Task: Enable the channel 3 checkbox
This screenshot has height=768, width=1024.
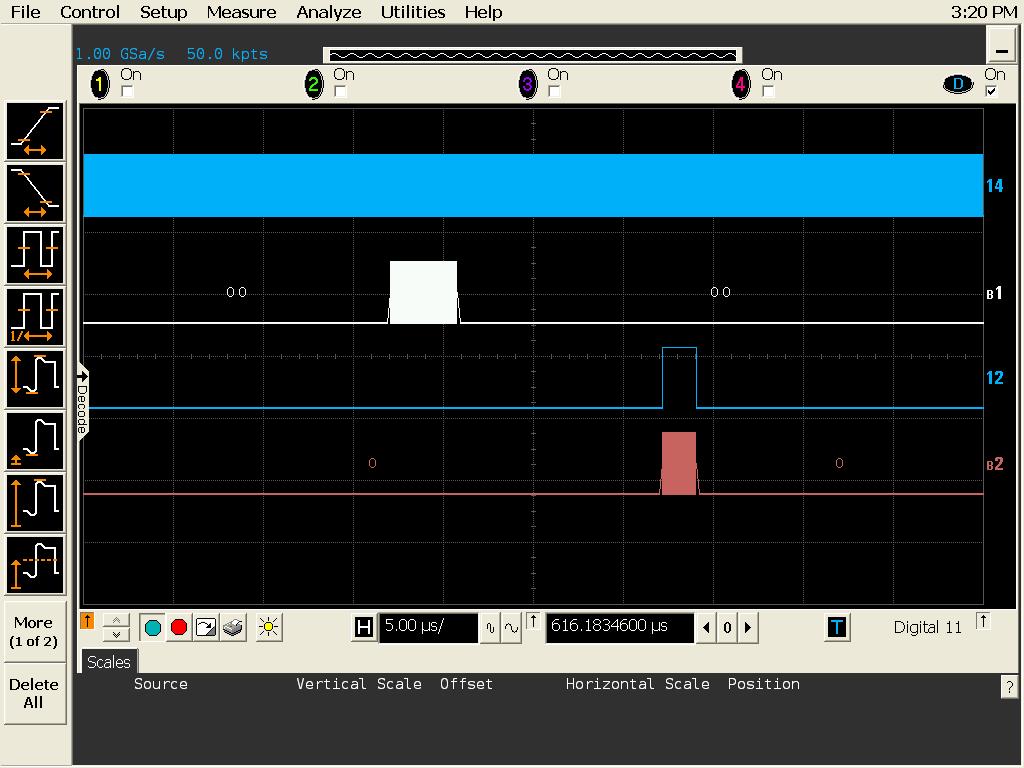Action: click(x=554, y=92)
